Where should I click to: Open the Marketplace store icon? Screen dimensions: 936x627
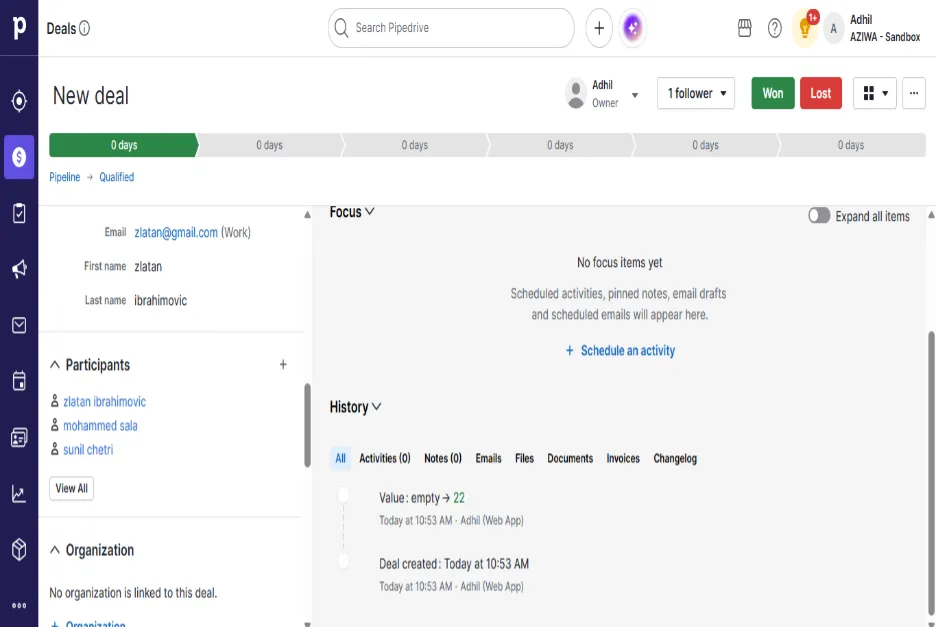tap(744, 28)
